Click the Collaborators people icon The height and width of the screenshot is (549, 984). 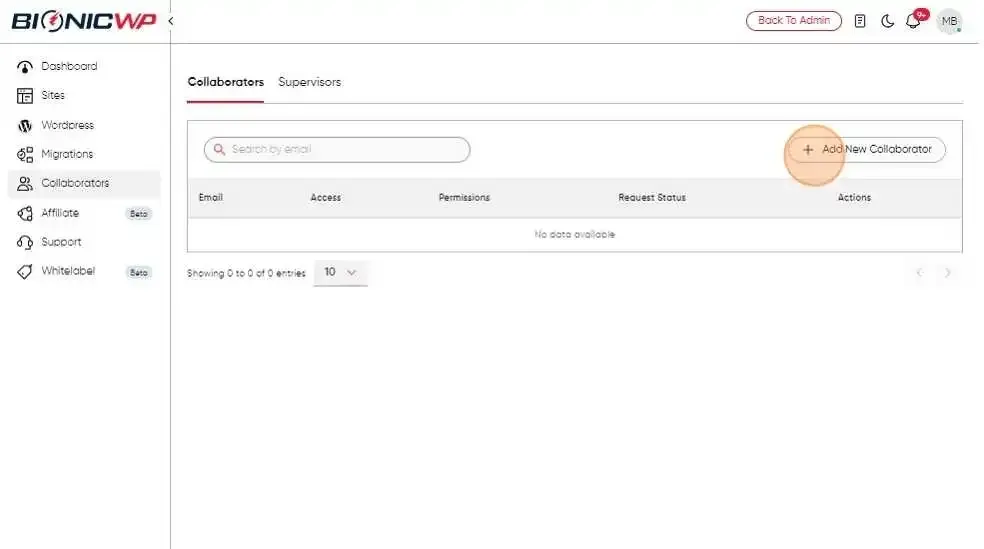pyautogui.click(x=24, y=183)
